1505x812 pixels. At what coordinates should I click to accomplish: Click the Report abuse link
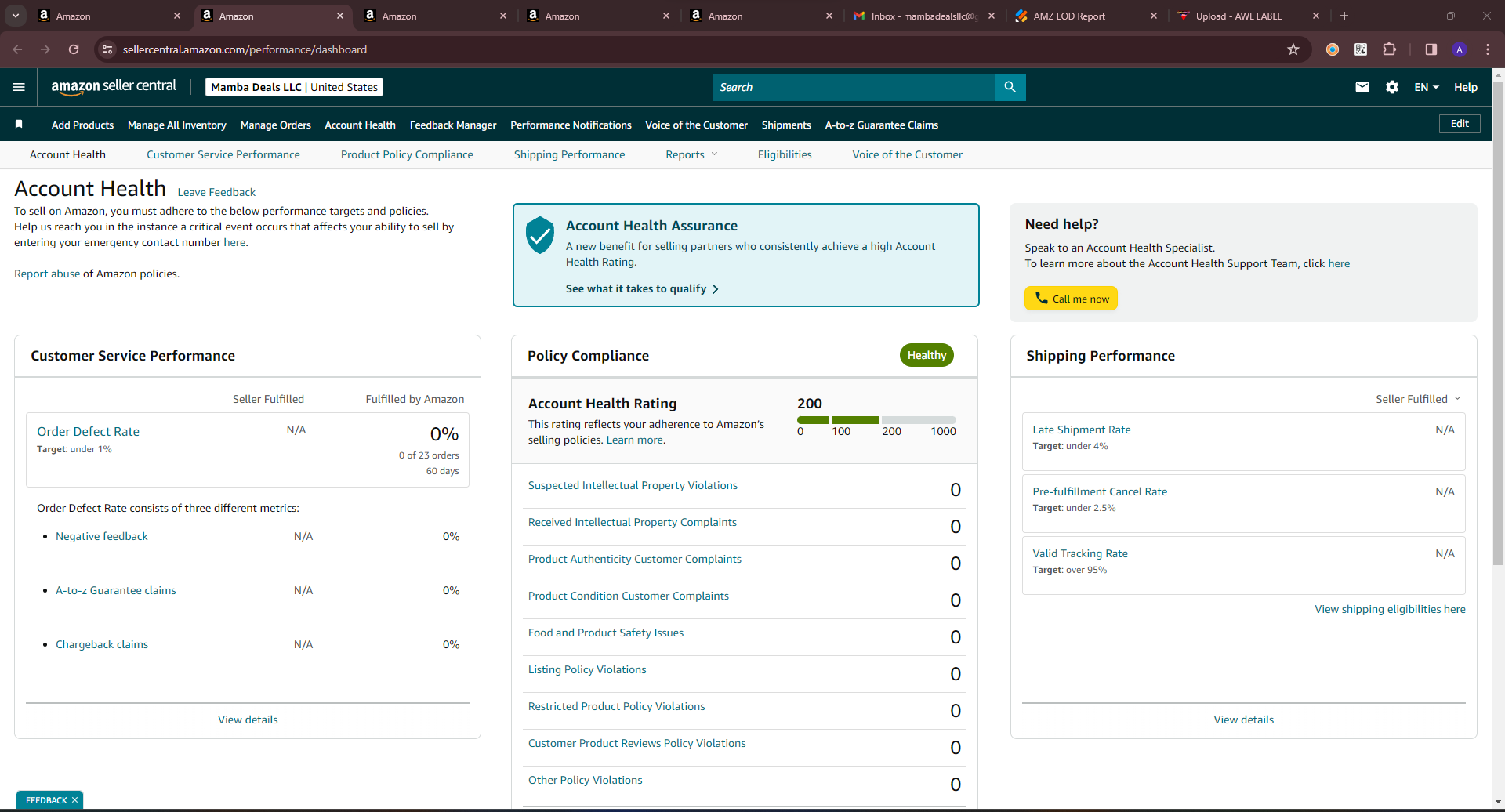[47, 274]
